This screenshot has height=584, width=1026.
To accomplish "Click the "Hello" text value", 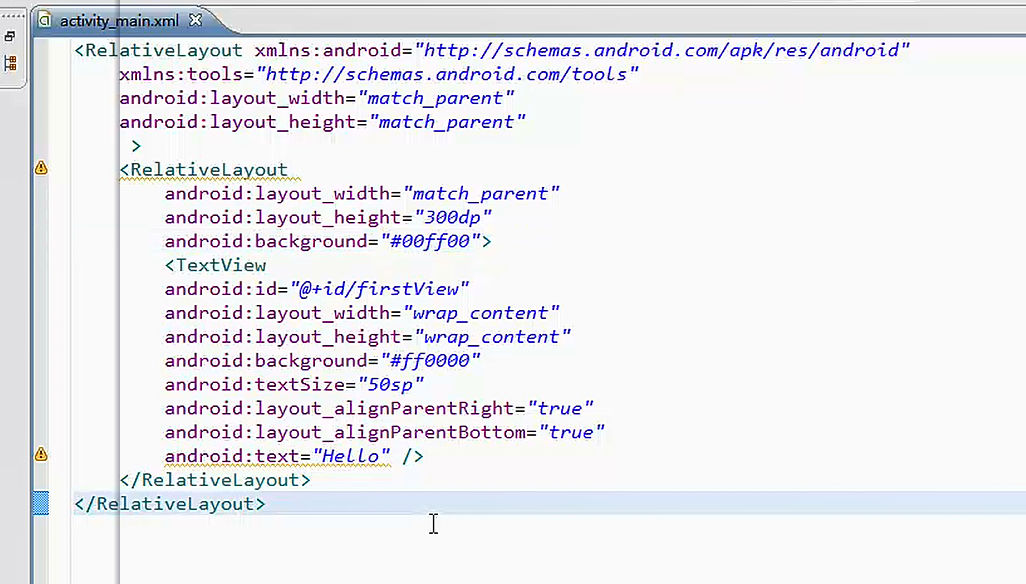I will (x=351, y=456).
